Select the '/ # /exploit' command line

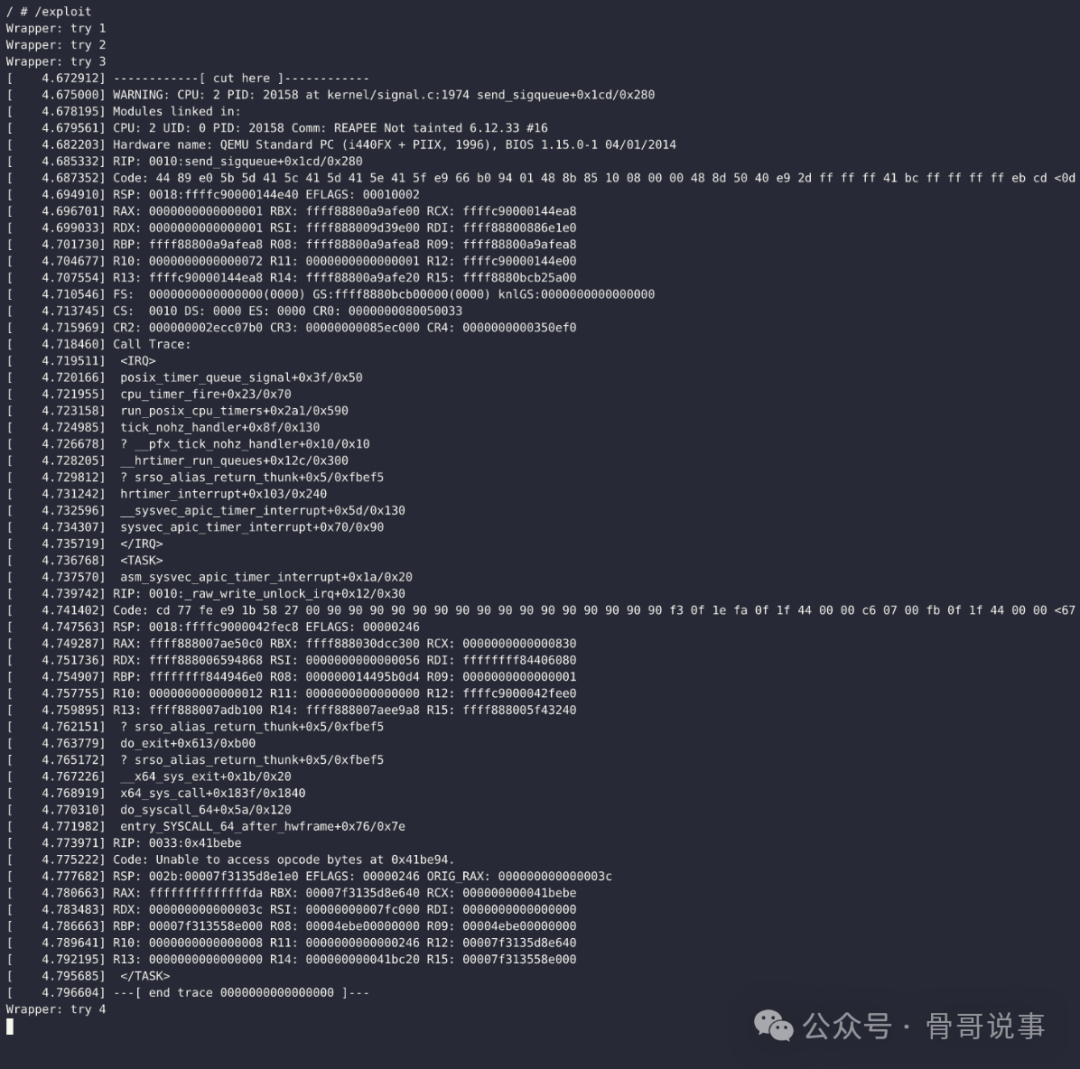coord(48,12)
